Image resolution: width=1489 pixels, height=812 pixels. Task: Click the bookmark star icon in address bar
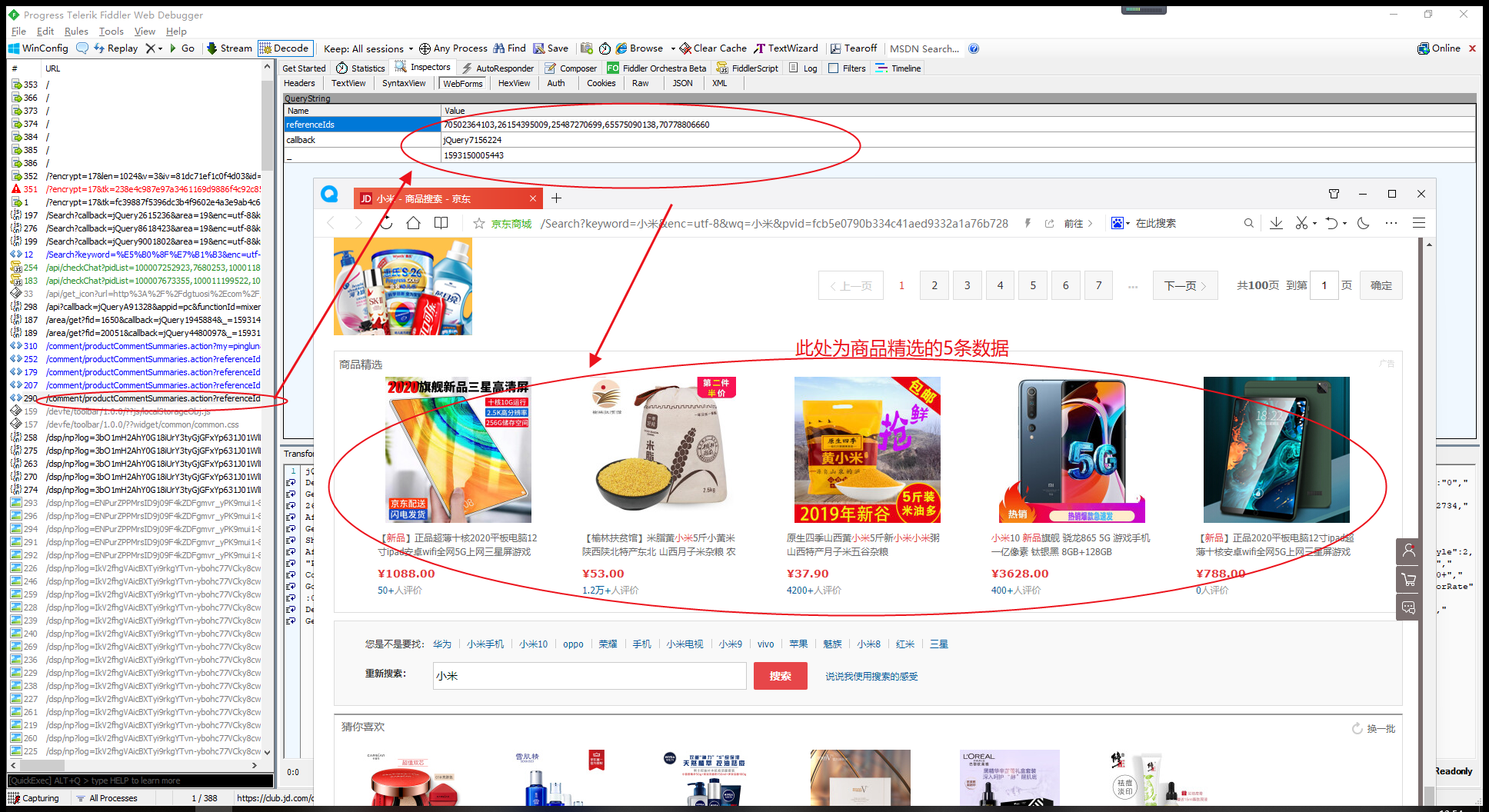479,224
